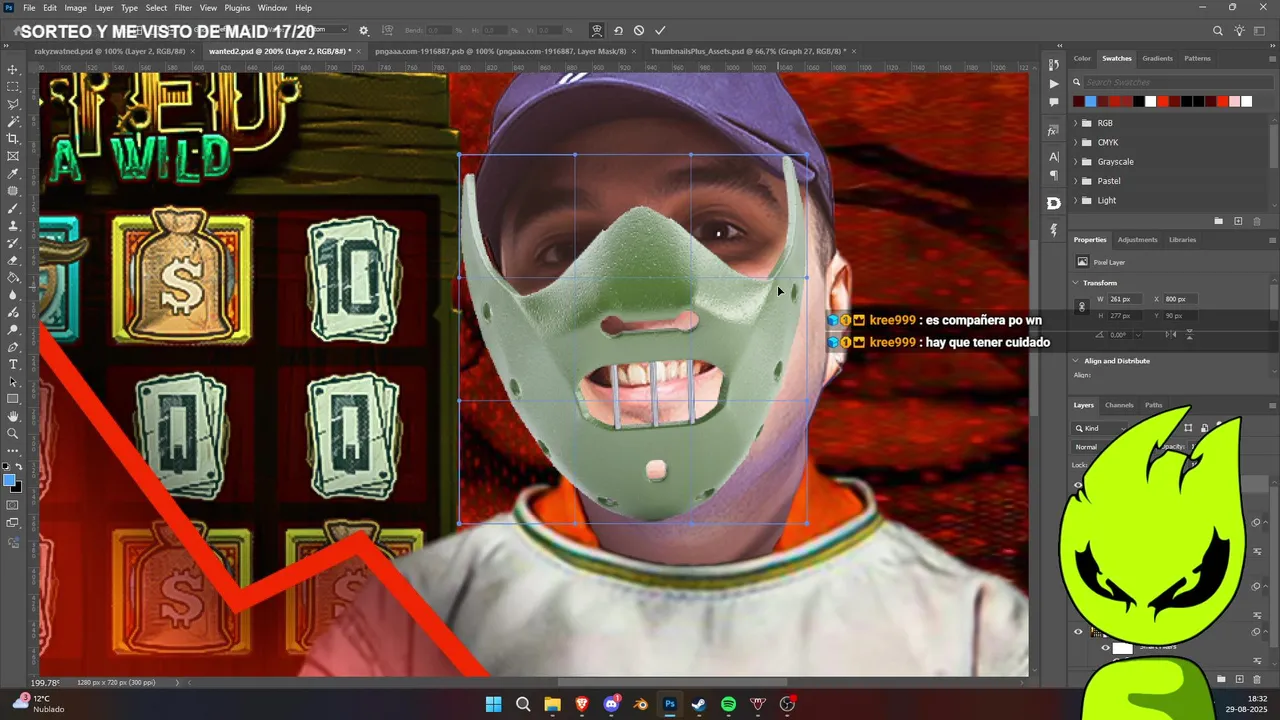The image size is (1280, 720).
Task: Select the Frame tool
Action: coord(13,156)
